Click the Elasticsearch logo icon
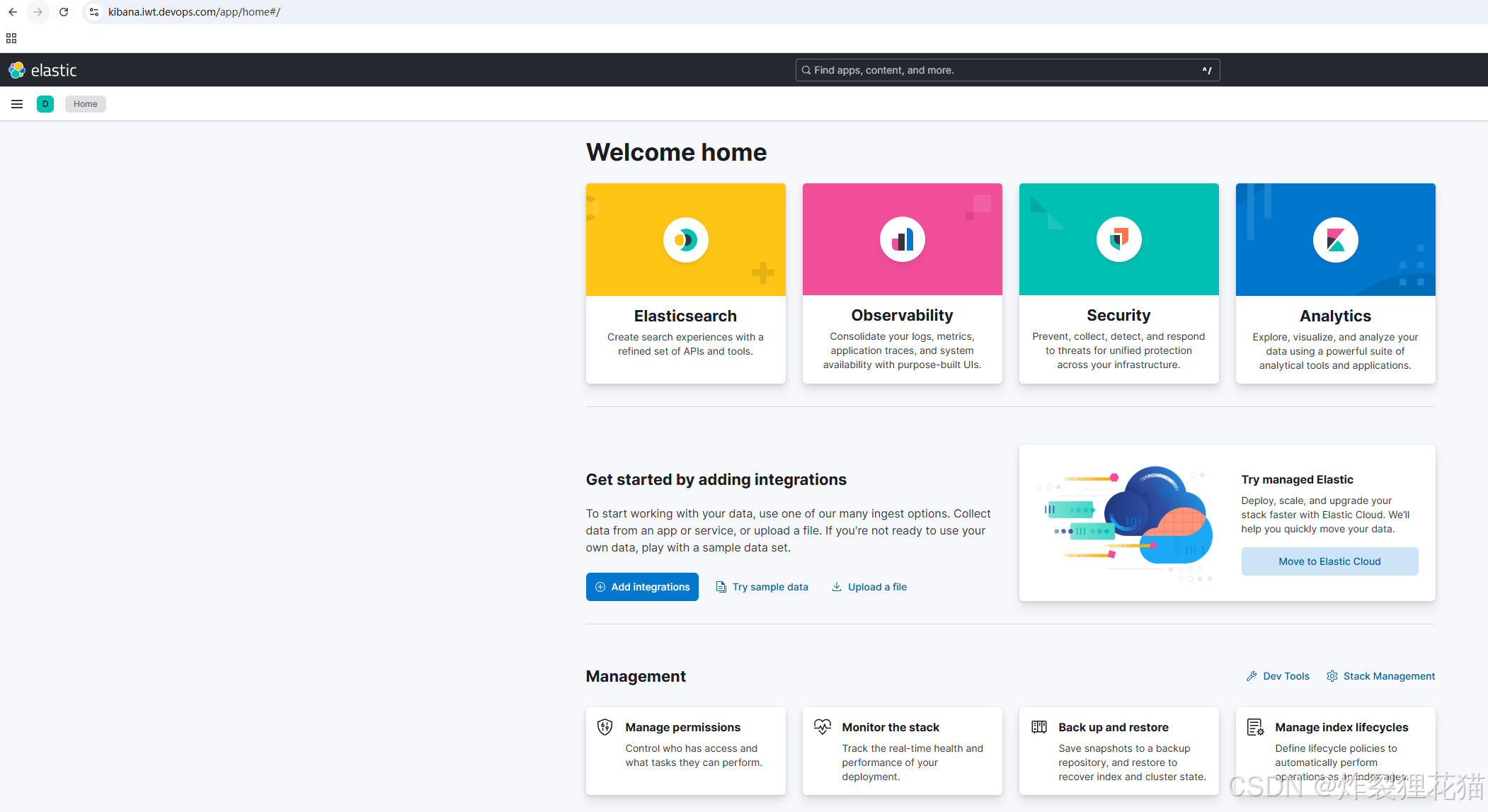The width and height of the screenshot is (1488, 812). (685, 240)
